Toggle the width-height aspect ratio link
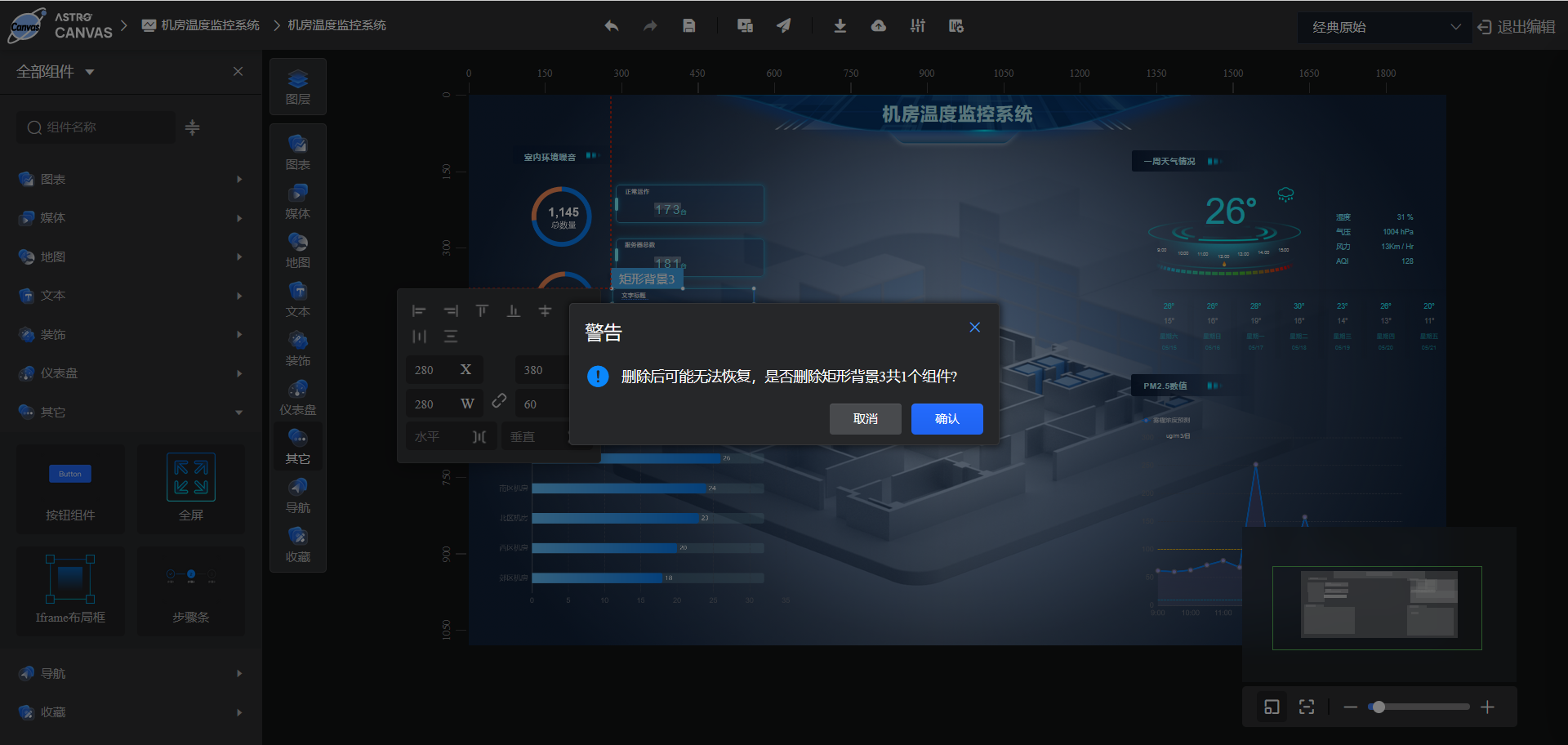The height and width of the screenshot is (745, 1568). pyautogui.click(x=499, y=401)
